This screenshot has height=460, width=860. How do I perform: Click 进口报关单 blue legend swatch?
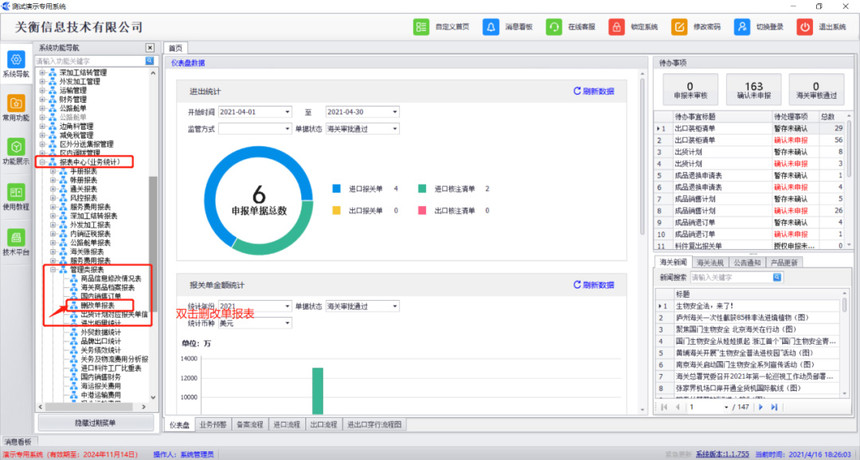tap(336, 189)
